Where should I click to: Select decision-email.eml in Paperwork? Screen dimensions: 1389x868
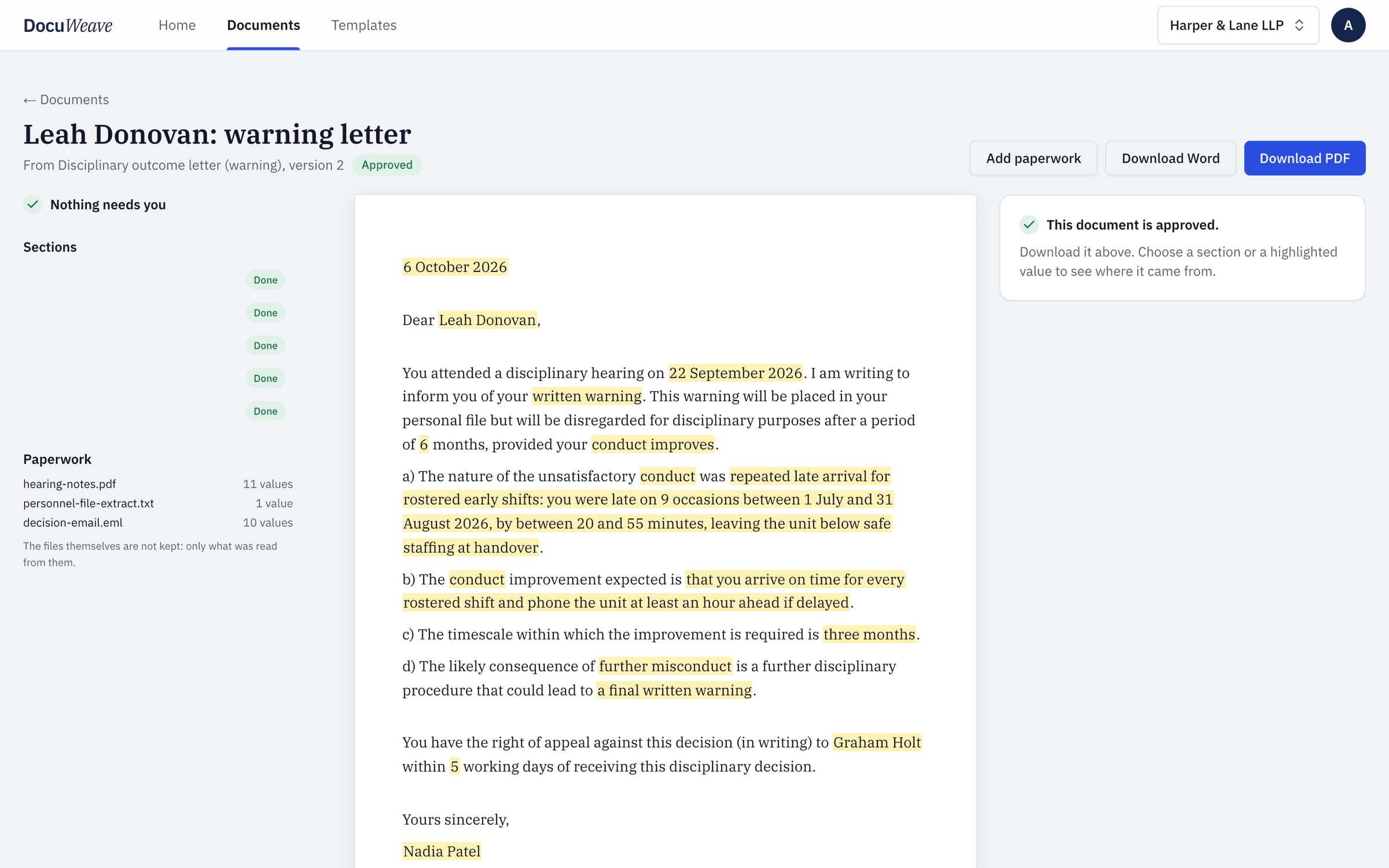pos(73,522)
